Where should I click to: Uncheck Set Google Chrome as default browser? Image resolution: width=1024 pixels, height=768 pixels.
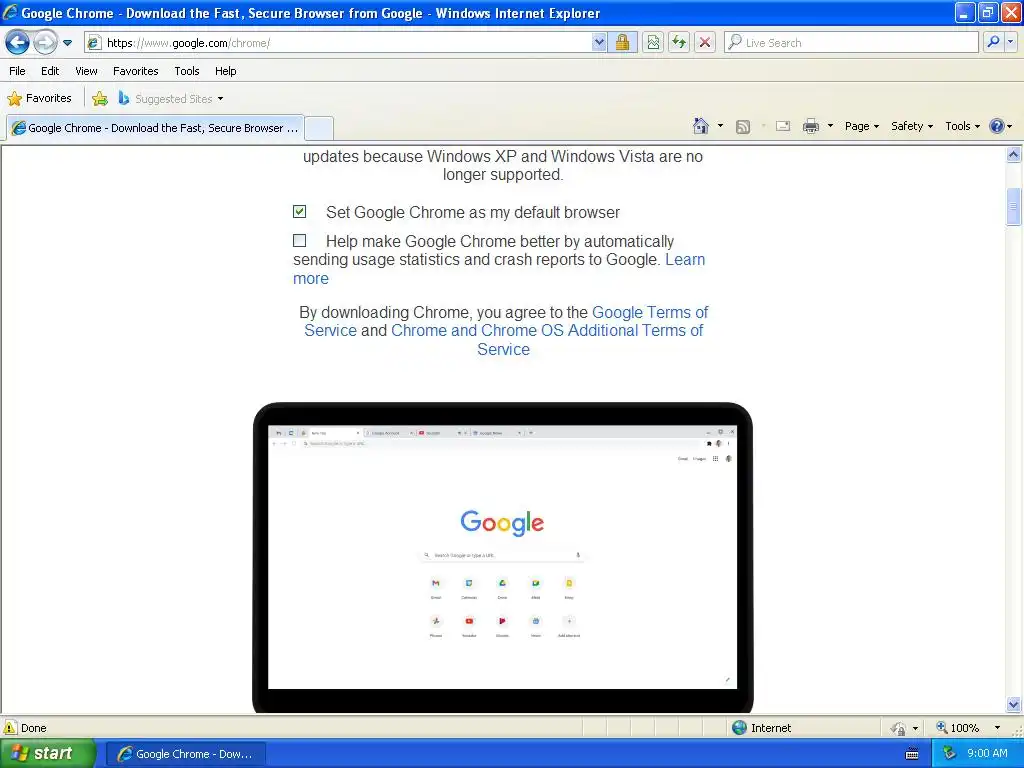click(x=299, y=212)
